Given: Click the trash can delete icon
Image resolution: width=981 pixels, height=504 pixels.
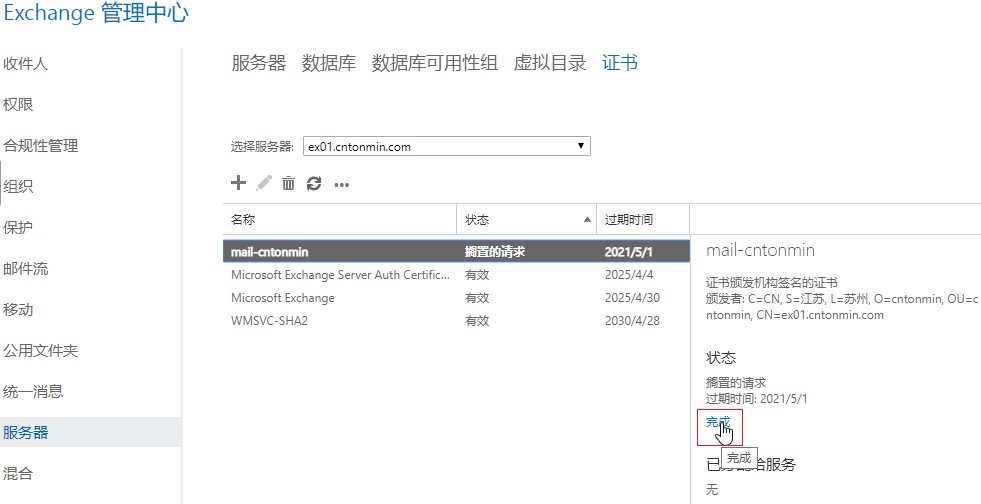Looking at the screenshot, I should click(x=288, y=183).
